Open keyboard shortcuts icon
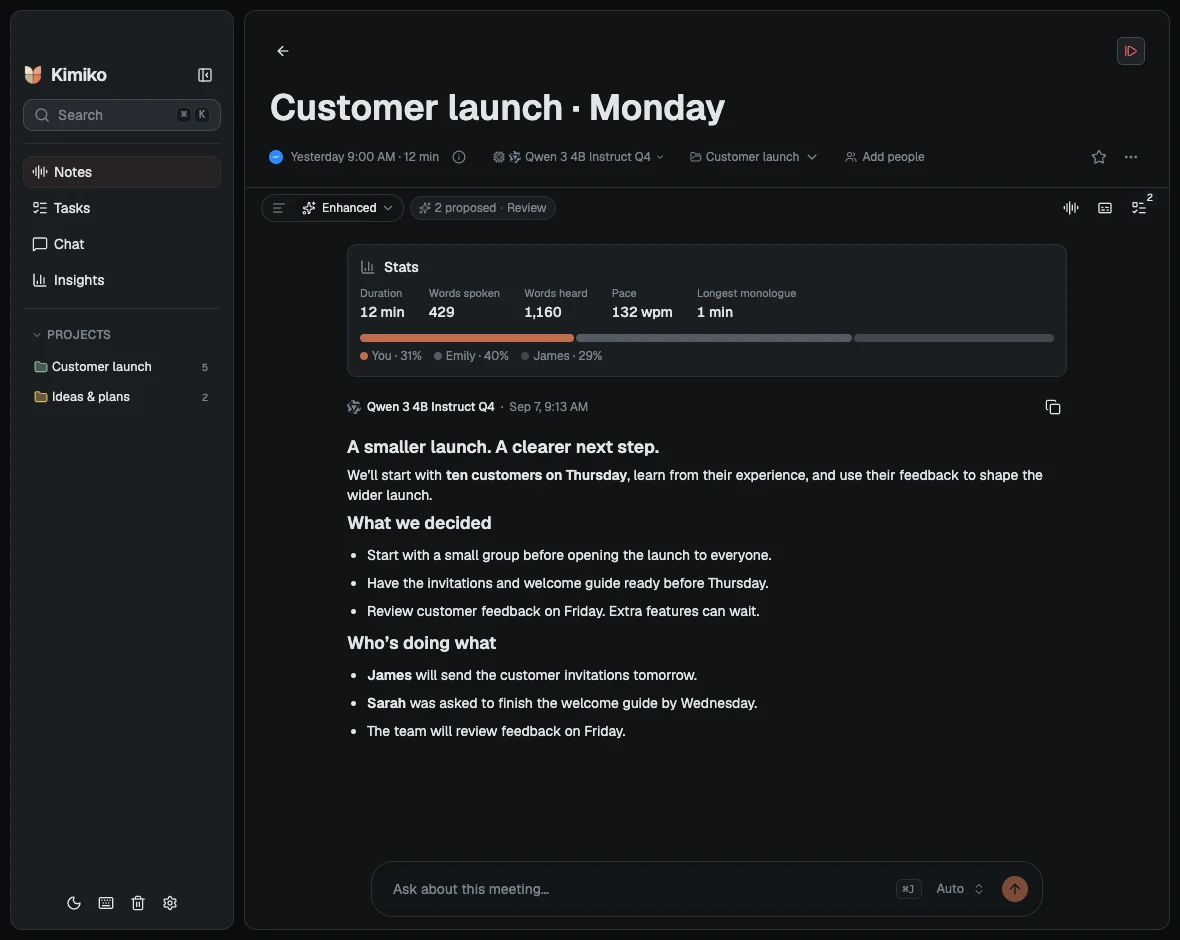The image size is (1180, 940). (x=106, y=902)
